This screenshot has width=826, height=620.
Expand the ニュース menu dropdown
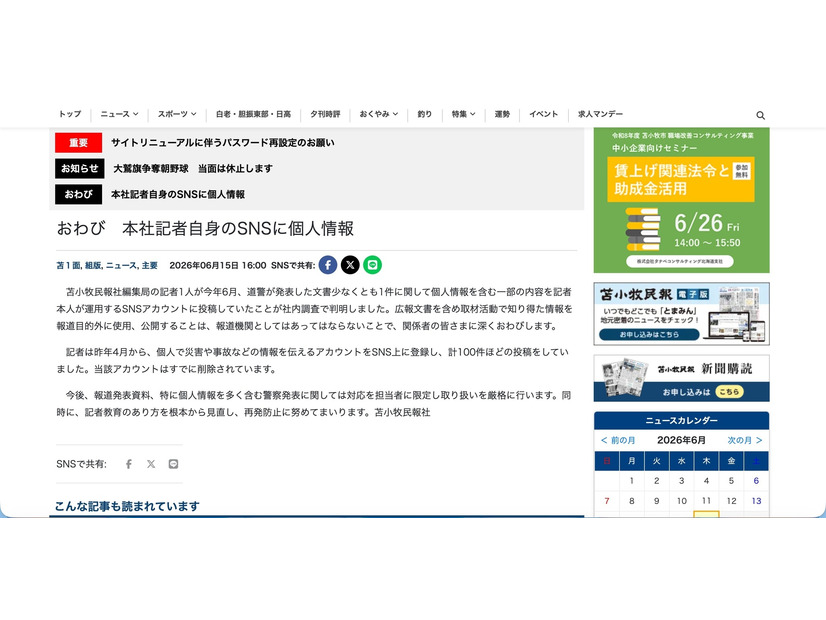coord(120,114)
